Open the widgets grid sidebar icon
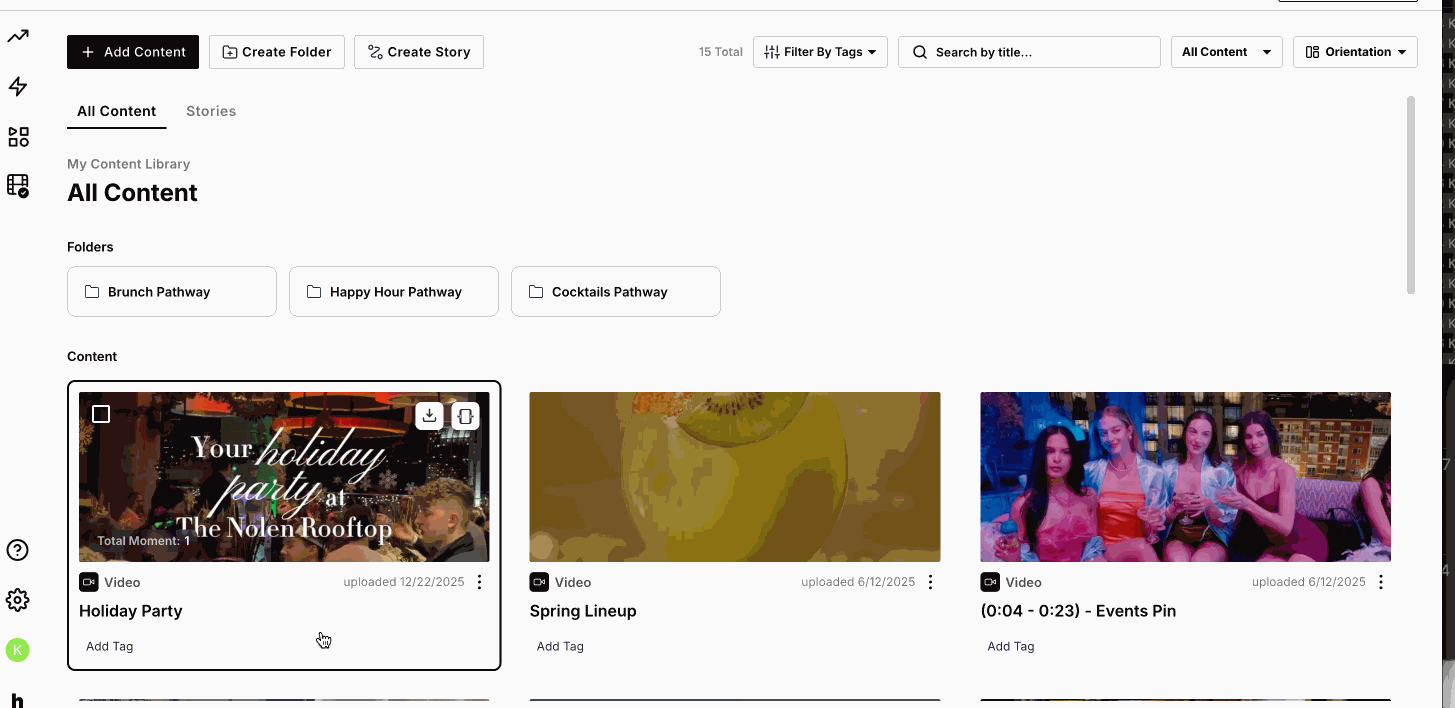 [x=18, y=137]
